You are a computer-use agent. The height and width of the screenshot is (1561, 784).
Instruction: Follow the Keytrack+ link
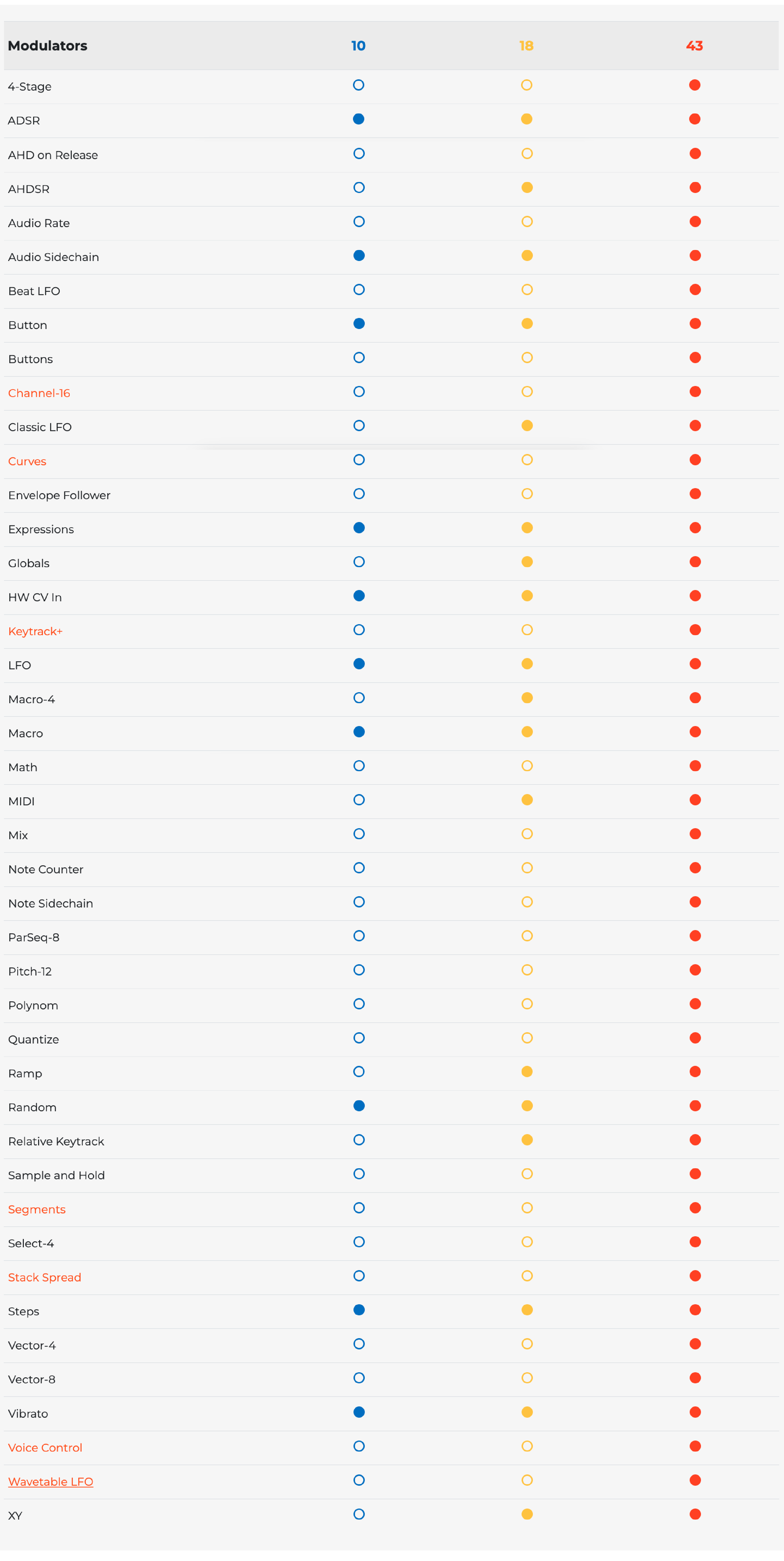pos(35,631)
